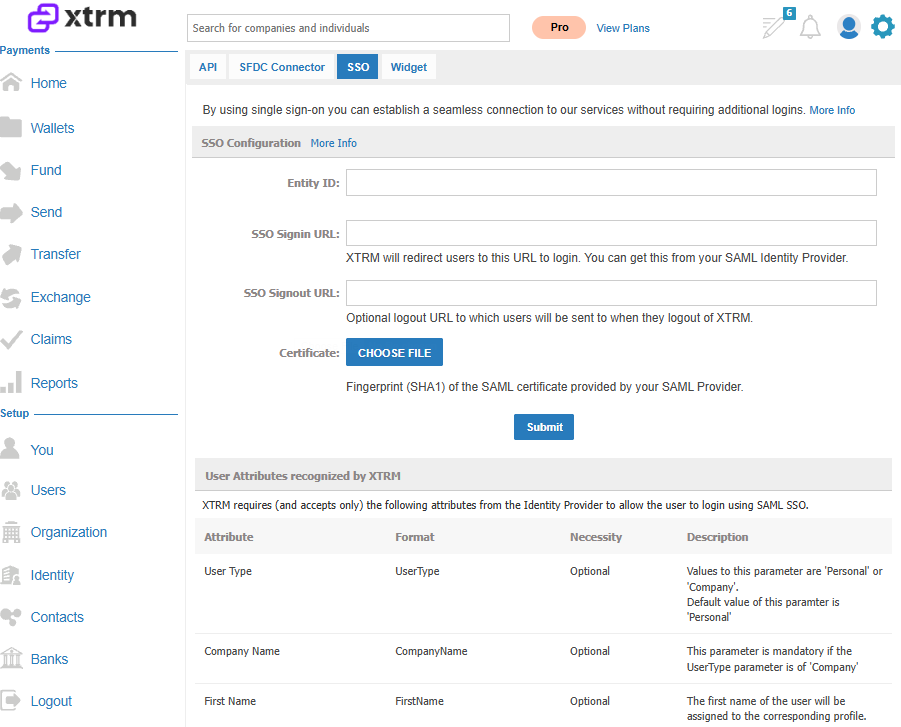Click the xtrm logo
The width and height of the screenshot is (901, 727).
(82, 17)
